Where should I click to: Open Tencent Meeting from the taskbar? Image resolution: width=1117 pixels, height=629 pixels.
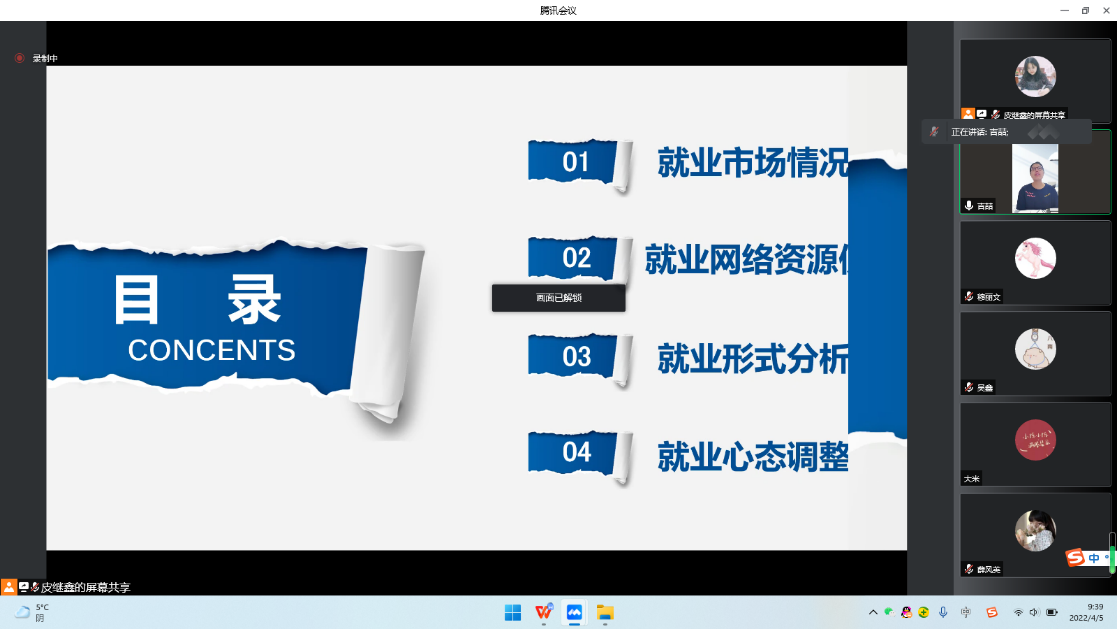point(575,612)
